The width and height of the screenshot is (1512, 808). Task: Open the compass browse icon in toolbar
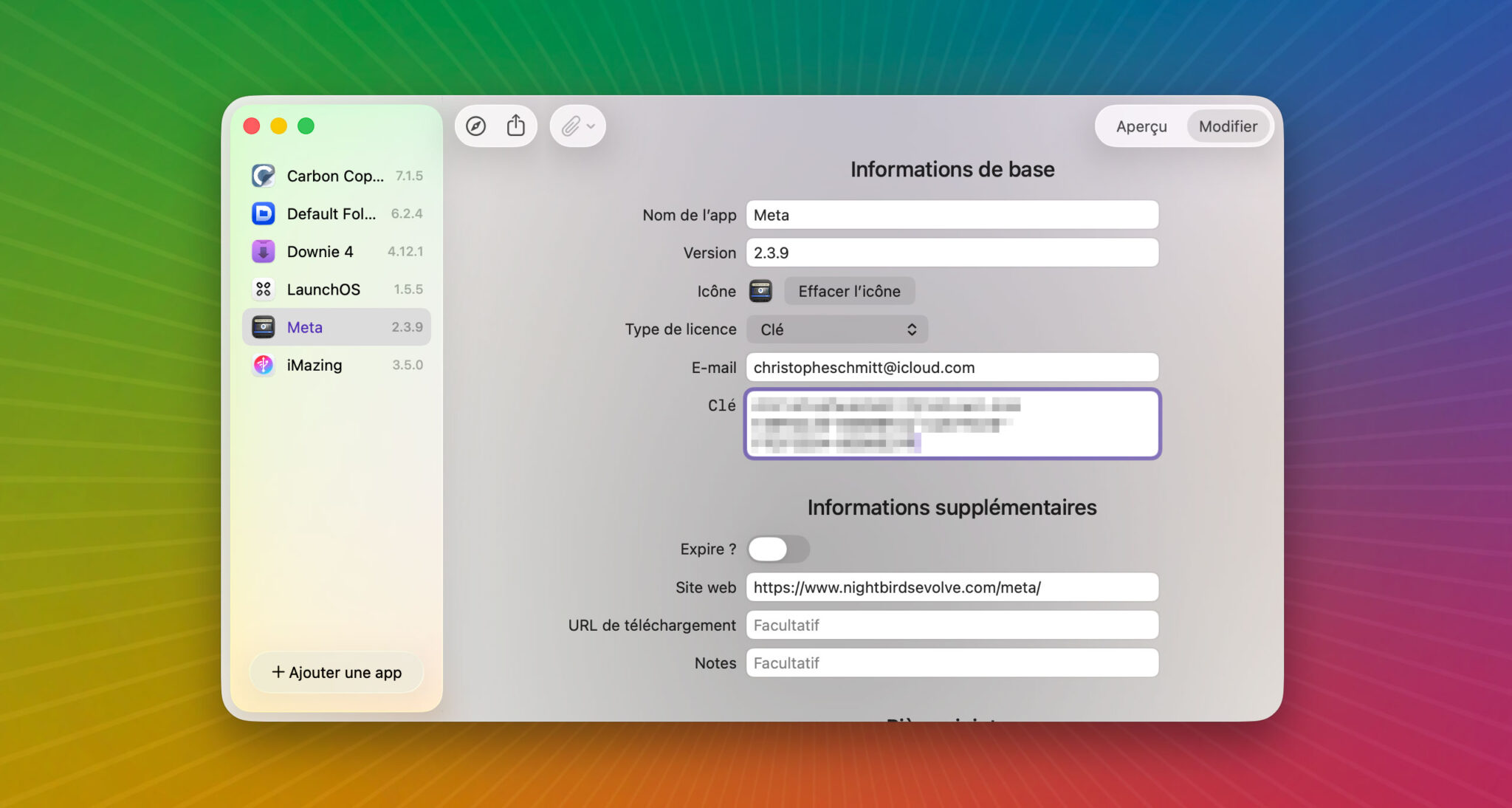(x=476, y=126)
